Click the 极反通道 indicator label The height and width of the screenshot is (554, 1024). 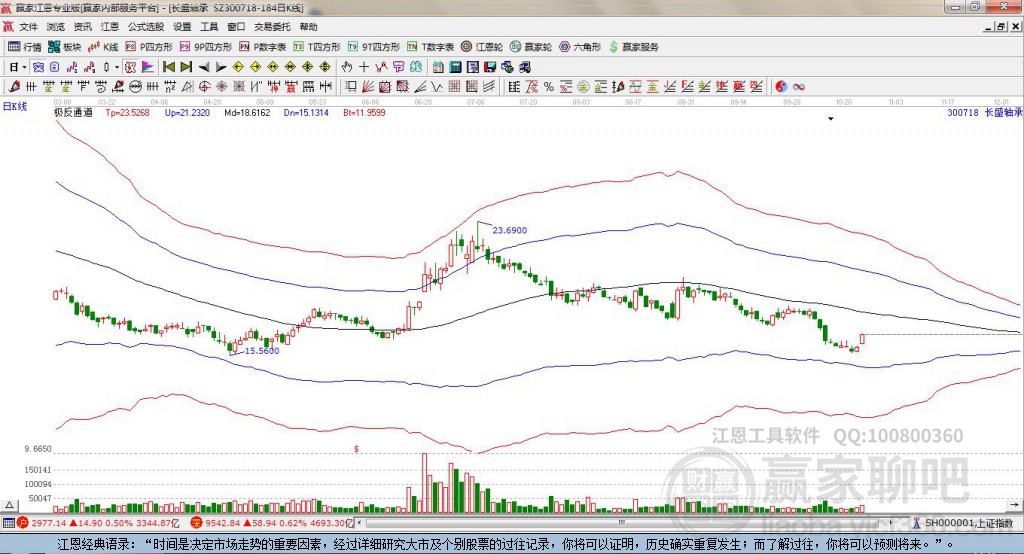click(73, 112)
